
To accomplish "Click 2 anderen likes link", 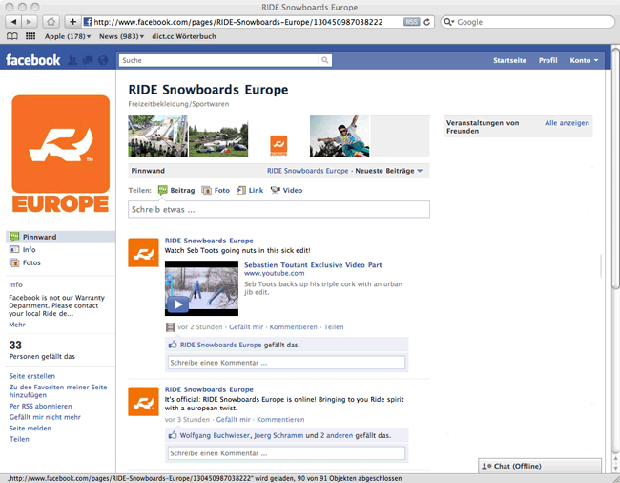I will pos(336,435).
